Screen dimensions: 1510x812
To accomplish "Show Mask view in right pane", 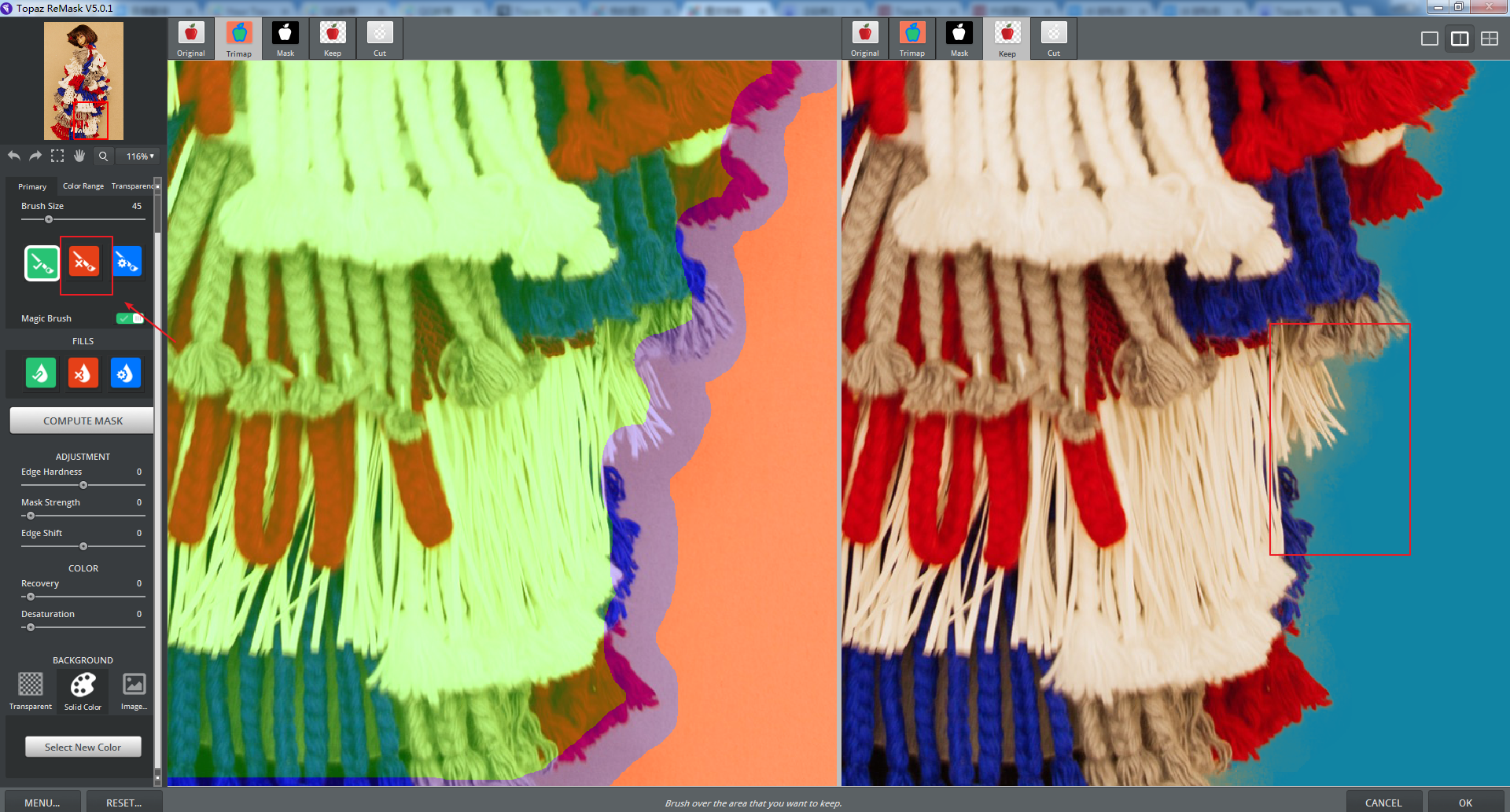I will click(x=959, y=39).
